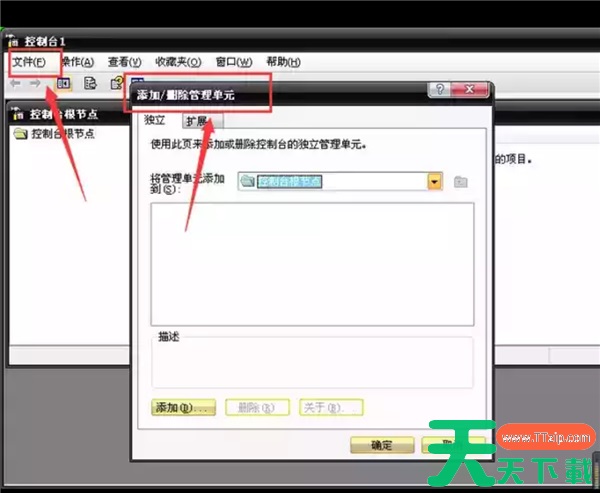Open the 文件(F) menu

tap(29, 62)
